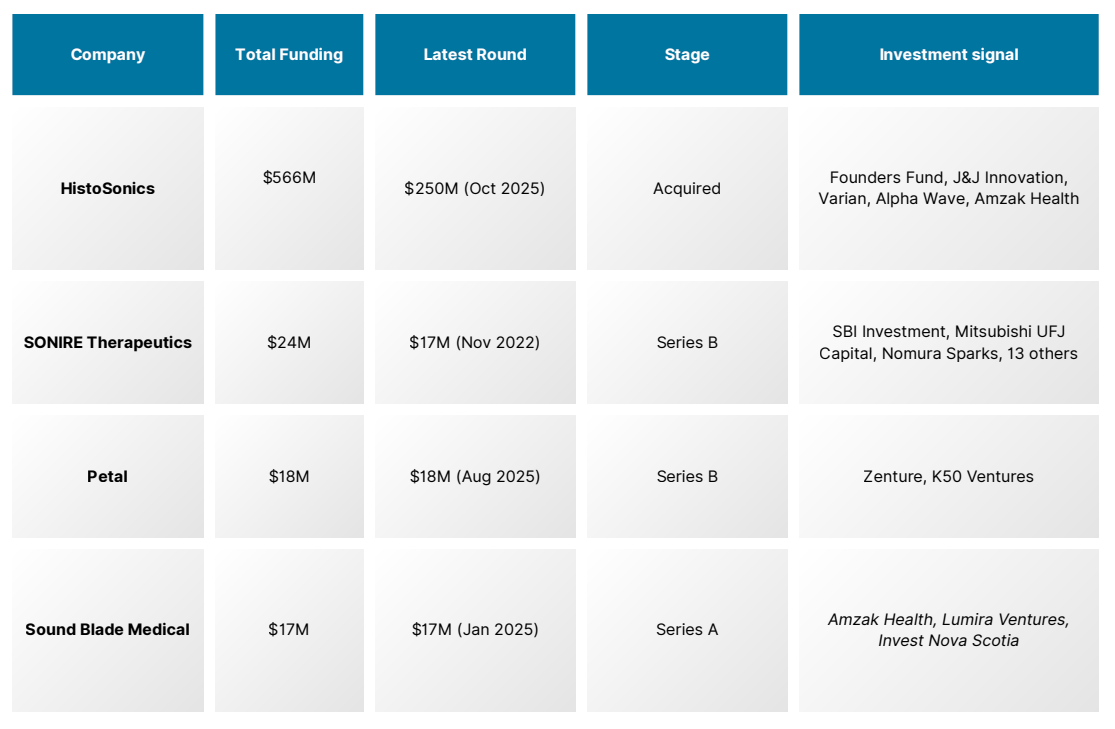Select Amzak Health, Lumira Ventures cell
Image resolution: width=1115 pixels, height=729 pixels.
(x=949, y=630)
